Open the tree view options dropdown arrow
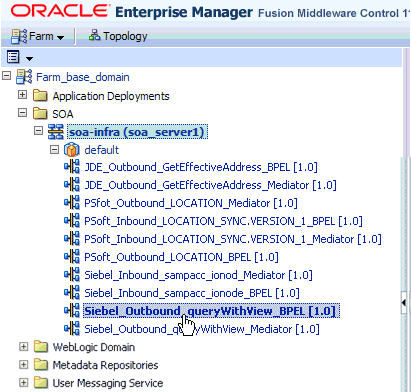Screen dimensions: 411x392 pyautogui.click(x=29, y=59)
